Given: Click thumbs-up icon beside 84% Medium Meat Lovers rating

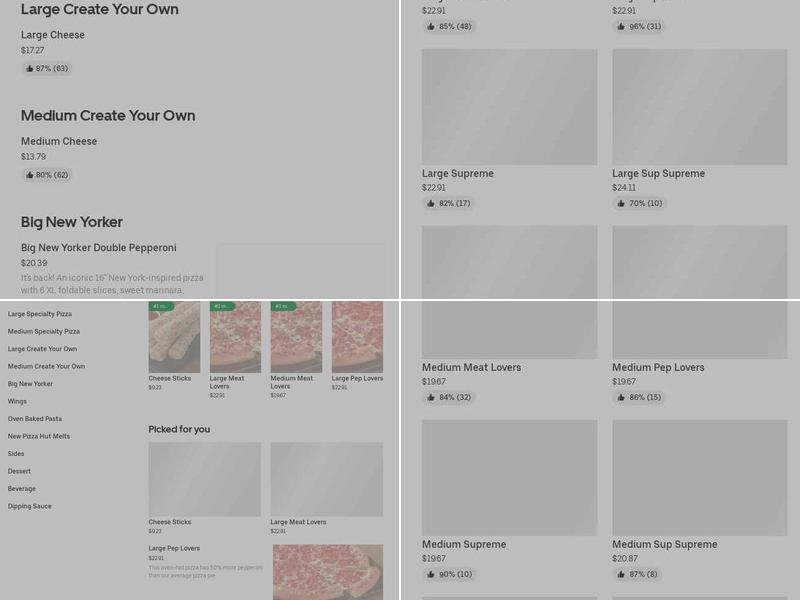Looking at the screenshot, I should (x=431, y=397).
